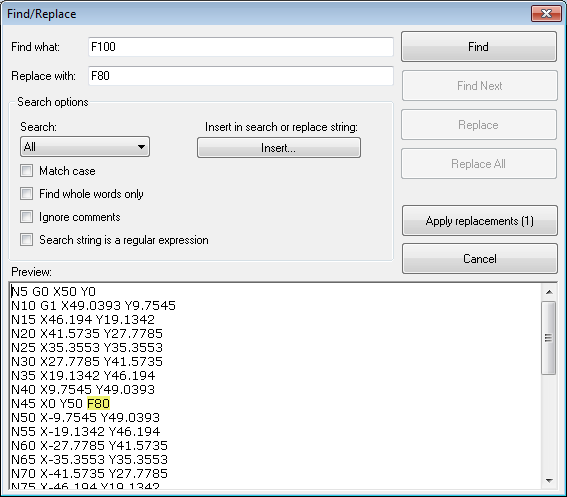This screenshot has width=567, height=497.
Task: Click line N60 X-27.7785 Y41.5735
Action: pyautogui.click(x=89, y=446)
